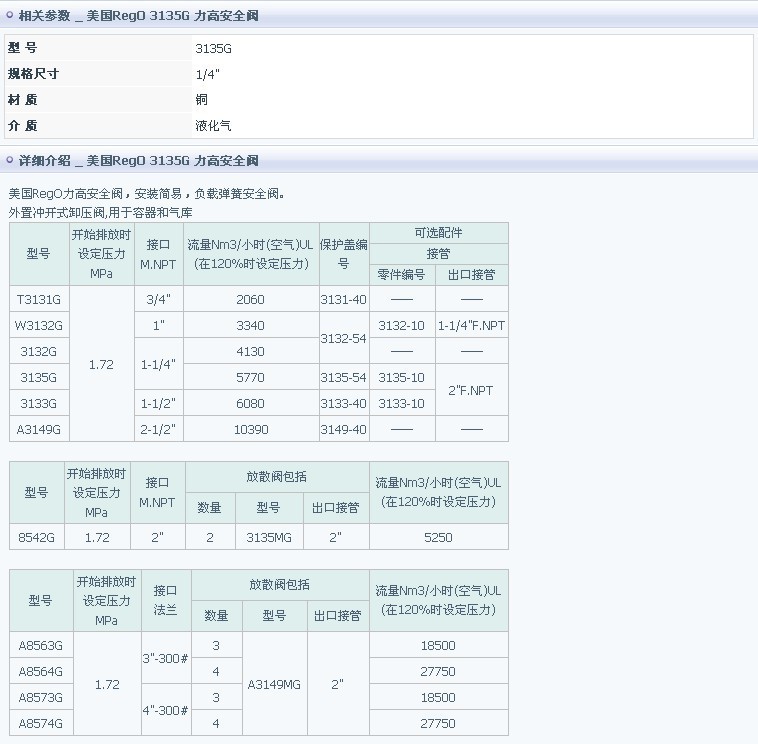Click model cell A8574G
The height and width of the screenshot is (744, 758).
41,723
